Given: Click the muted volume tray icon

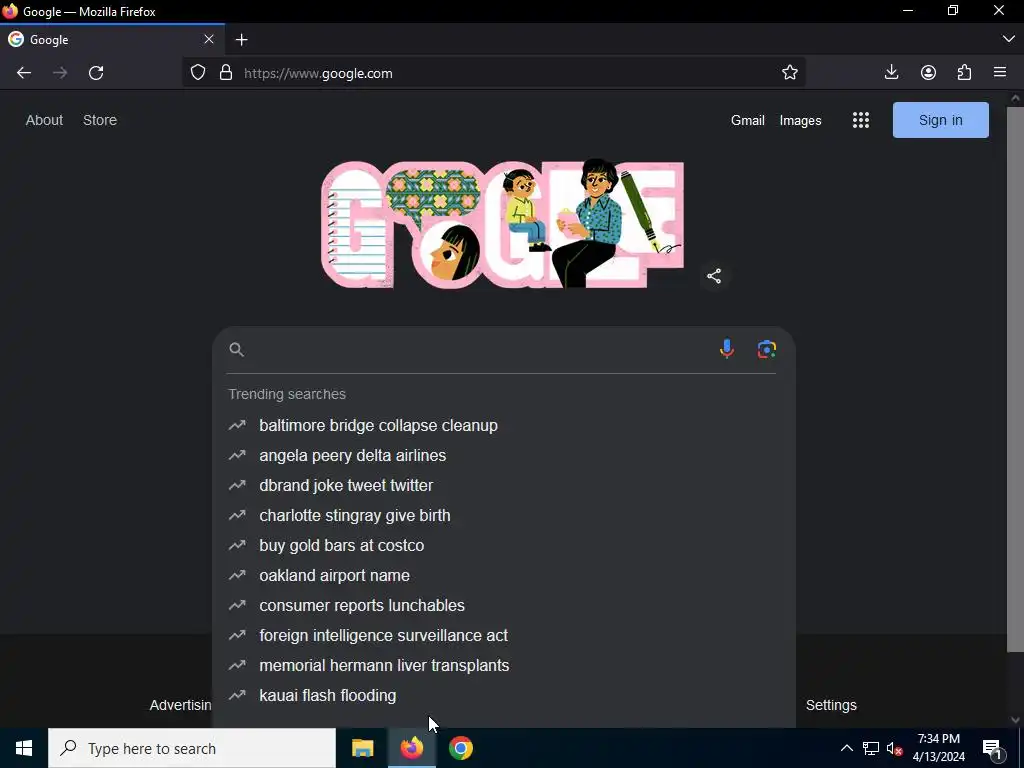Looking at the screenshot, I should coord(894,748).
